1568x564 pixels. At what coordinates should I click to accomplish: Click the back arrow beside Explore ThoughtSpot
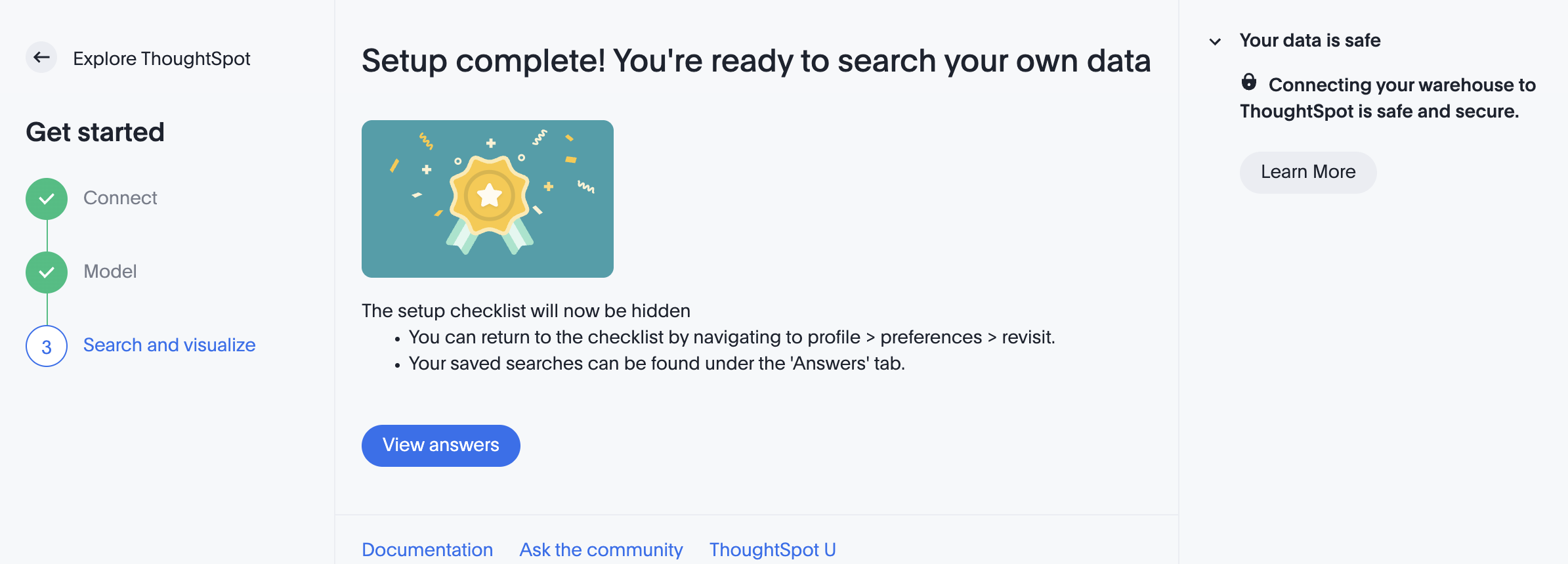[41, 58]
